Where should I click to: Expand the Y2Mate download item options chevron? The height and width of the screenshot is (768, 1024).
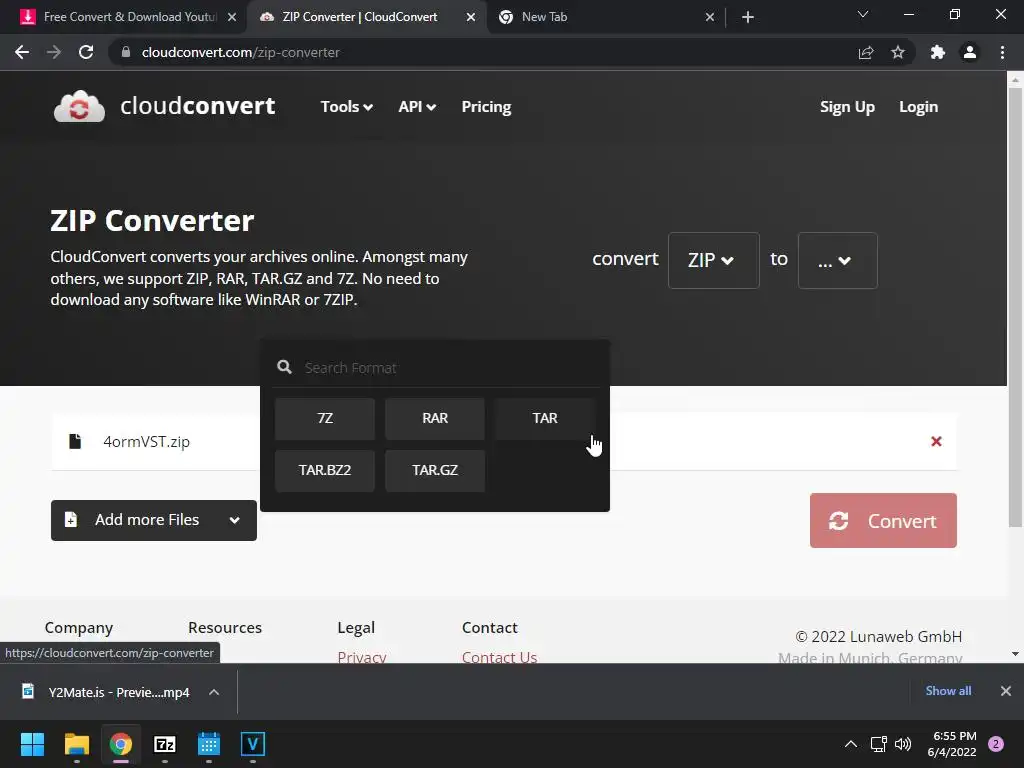pos(214,692)
